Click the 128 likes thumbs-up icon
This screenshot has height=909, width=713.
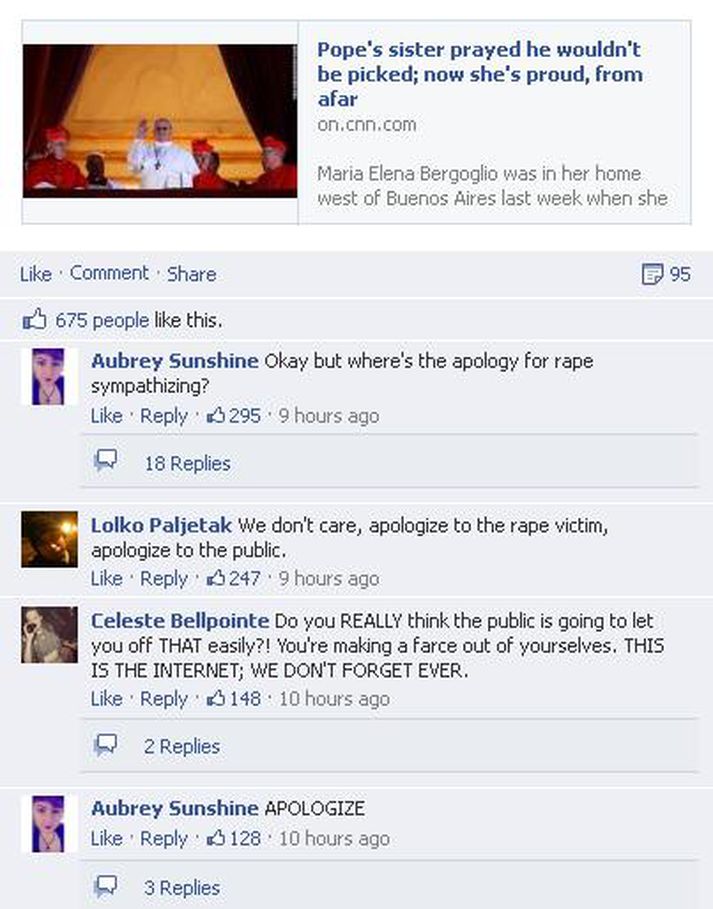pyautogui.click(x=216, y=838)
